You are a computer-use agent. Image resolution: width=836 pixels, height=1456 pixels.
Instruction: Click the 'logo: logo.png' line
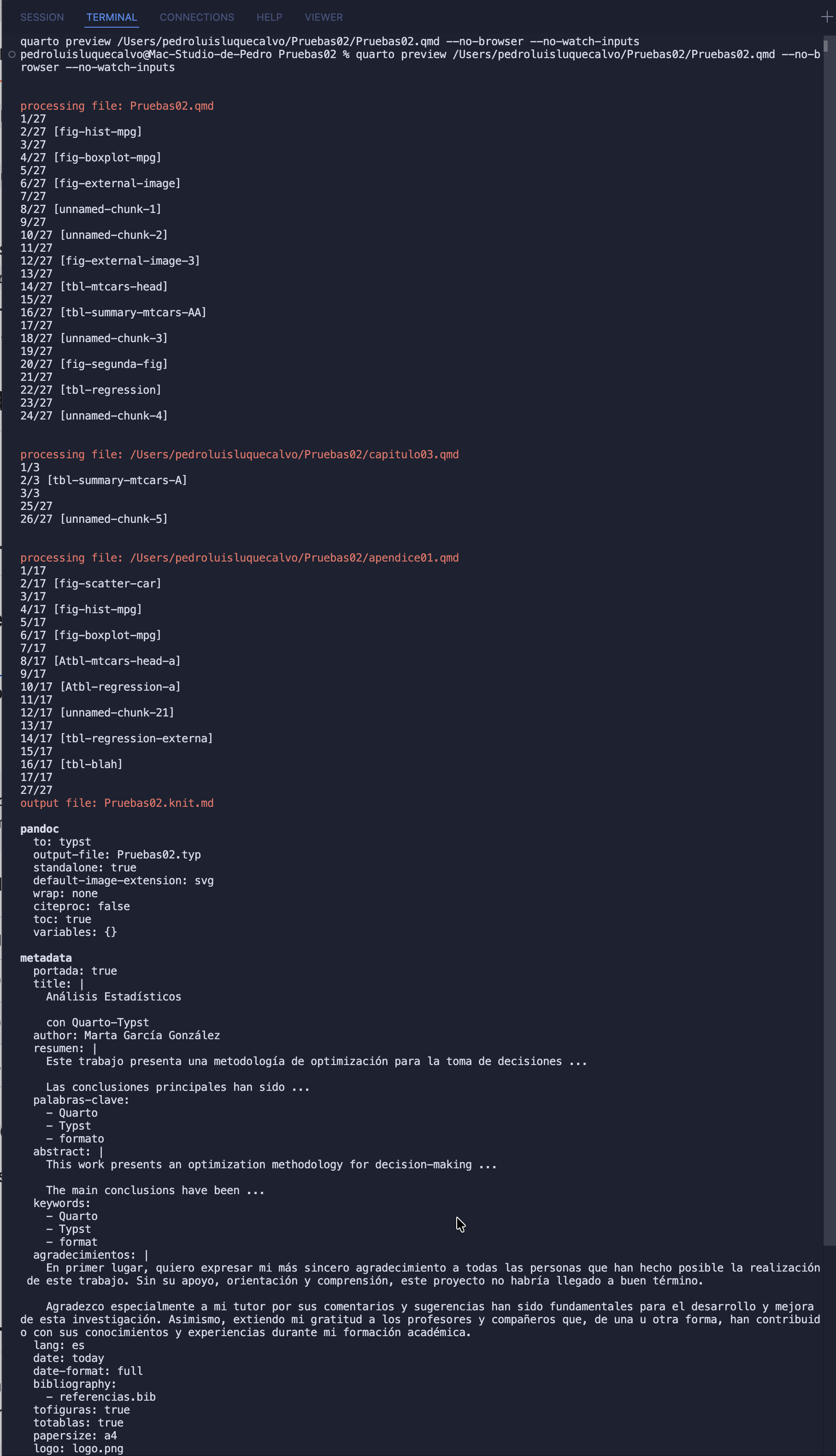tap(78, 1449)
